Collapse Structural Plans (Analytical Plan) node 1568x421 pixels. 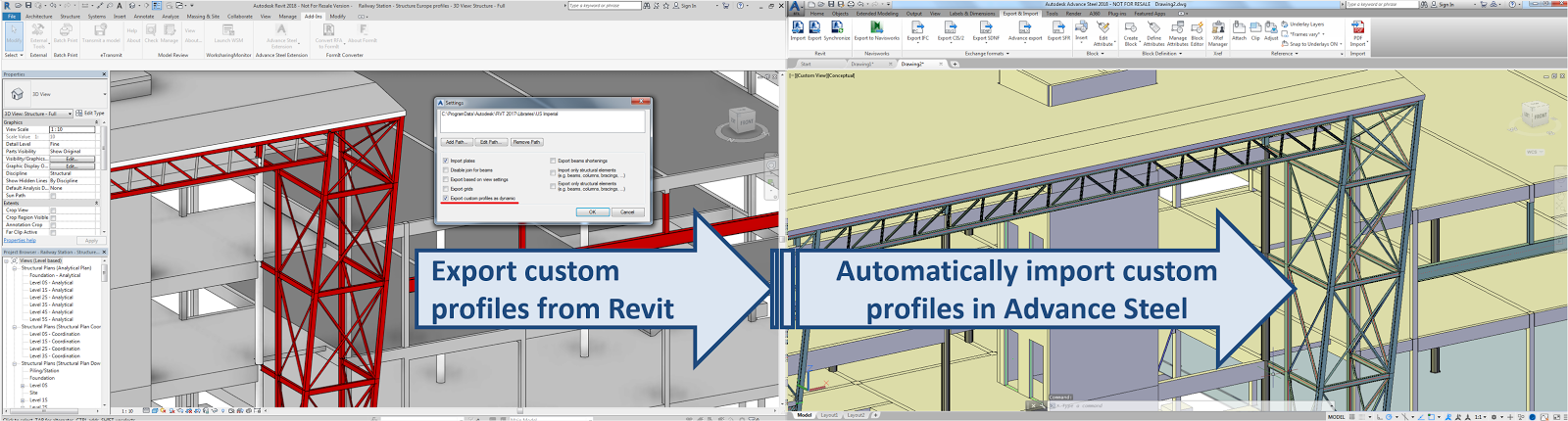14,268
